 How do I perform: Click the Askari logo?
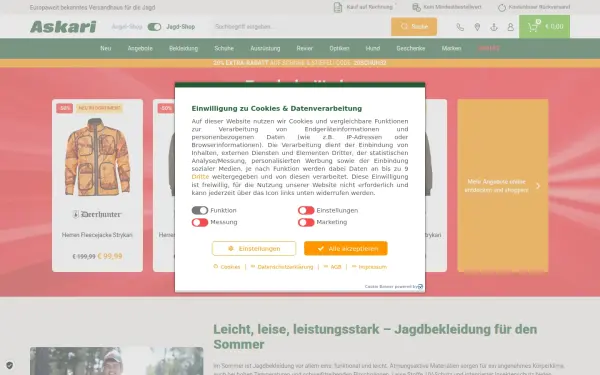63,27
